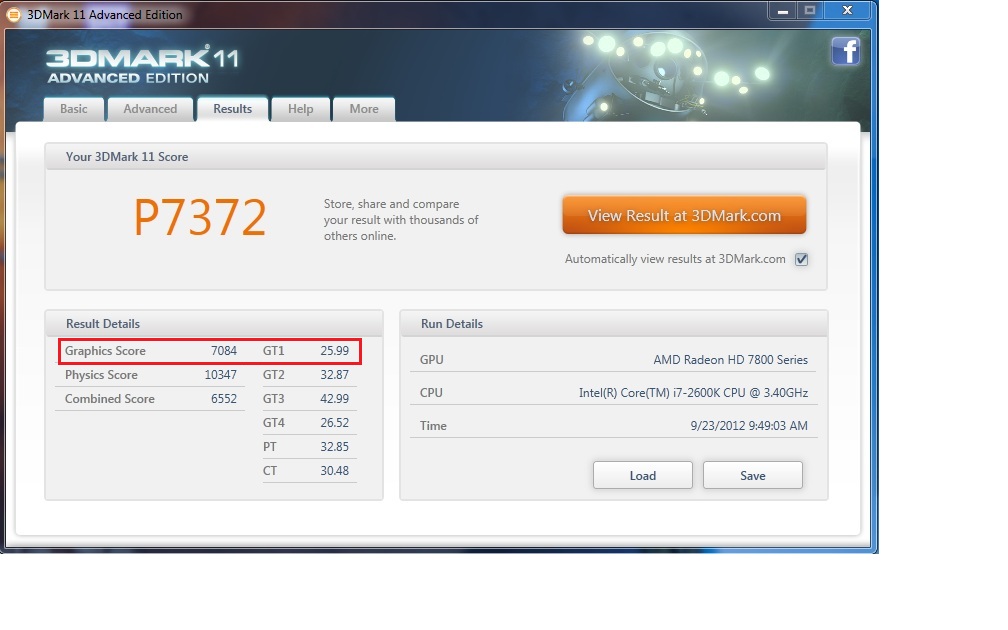The height and width of the screenshot is (630, 1008).
Task: Click the Combined Score label
Action: pos(109,399)
